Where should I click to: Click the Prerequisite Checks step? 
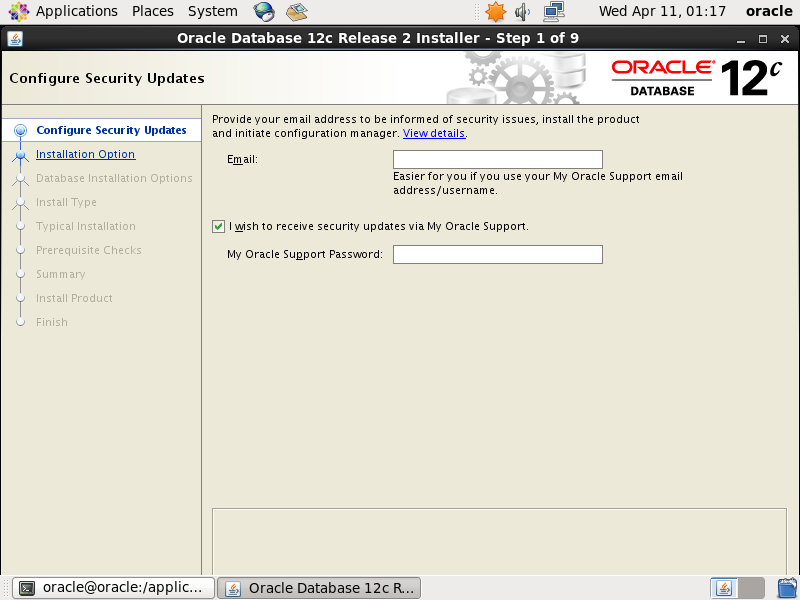[88, 250]
